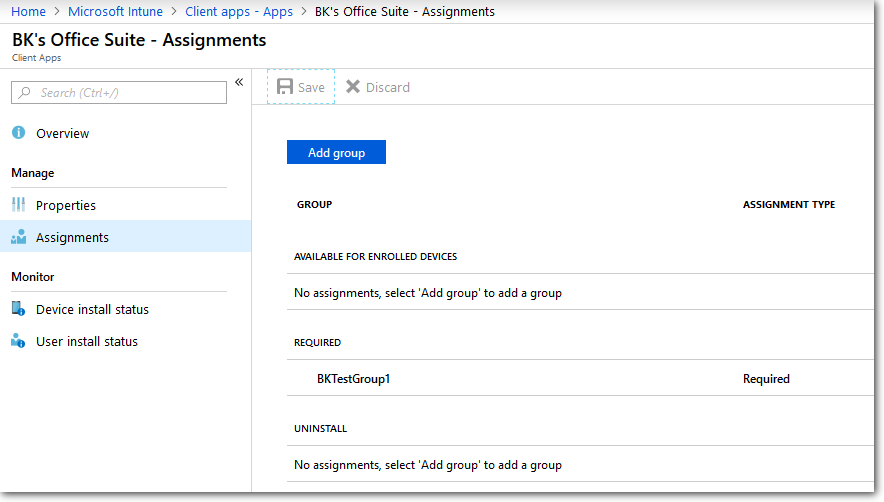
Task: Go to Home breadcrumb link
Action: (x=28, y=12)
